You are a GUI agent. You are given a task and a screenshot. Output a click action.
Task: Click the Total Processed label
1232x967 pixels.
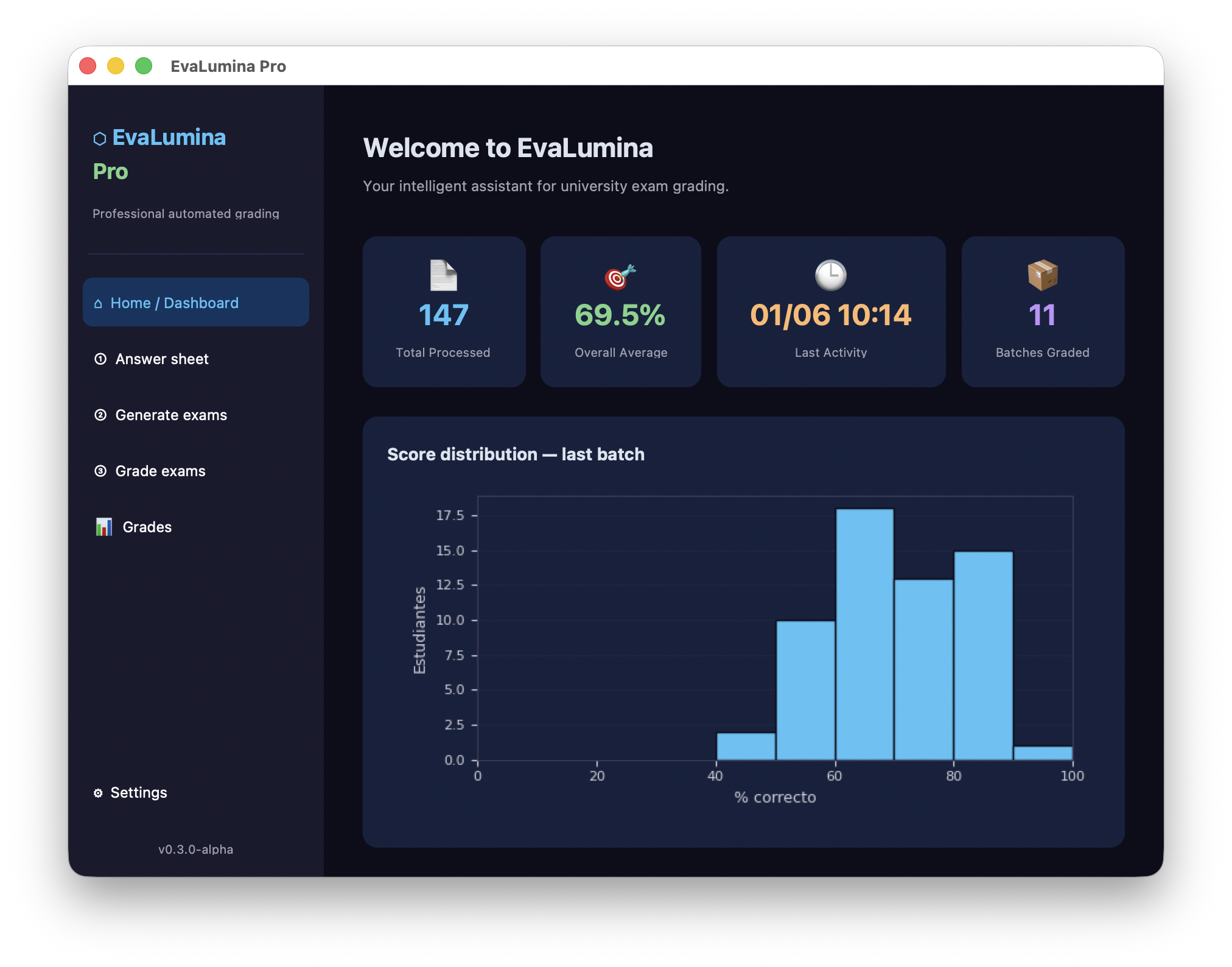(x=443, y=353)
